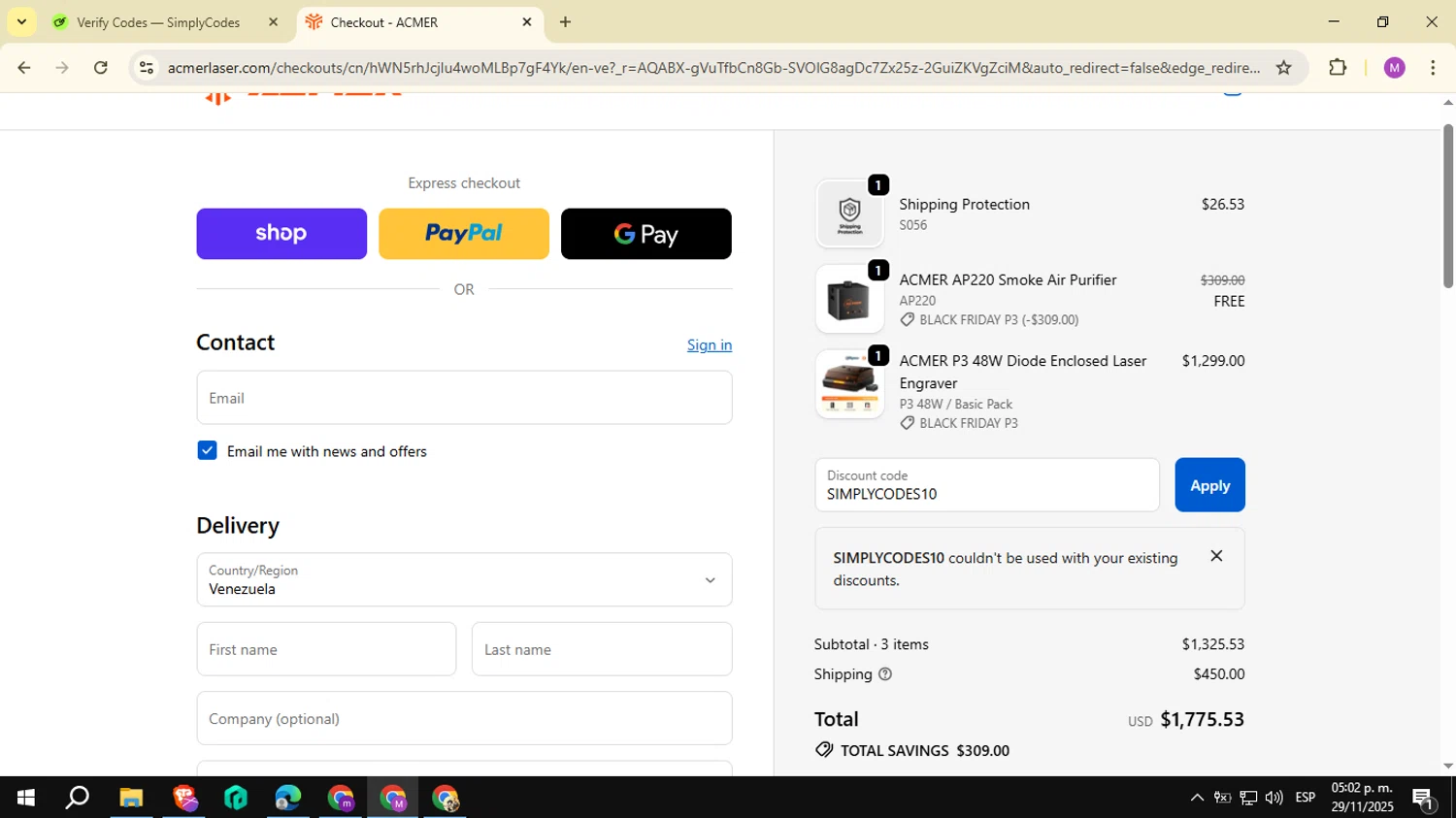Click ACMER AP220 Smoke Air Purifier thumbnail
Image resolution: width=1456 pixels, height=818 pixels.
coord(849,299)
